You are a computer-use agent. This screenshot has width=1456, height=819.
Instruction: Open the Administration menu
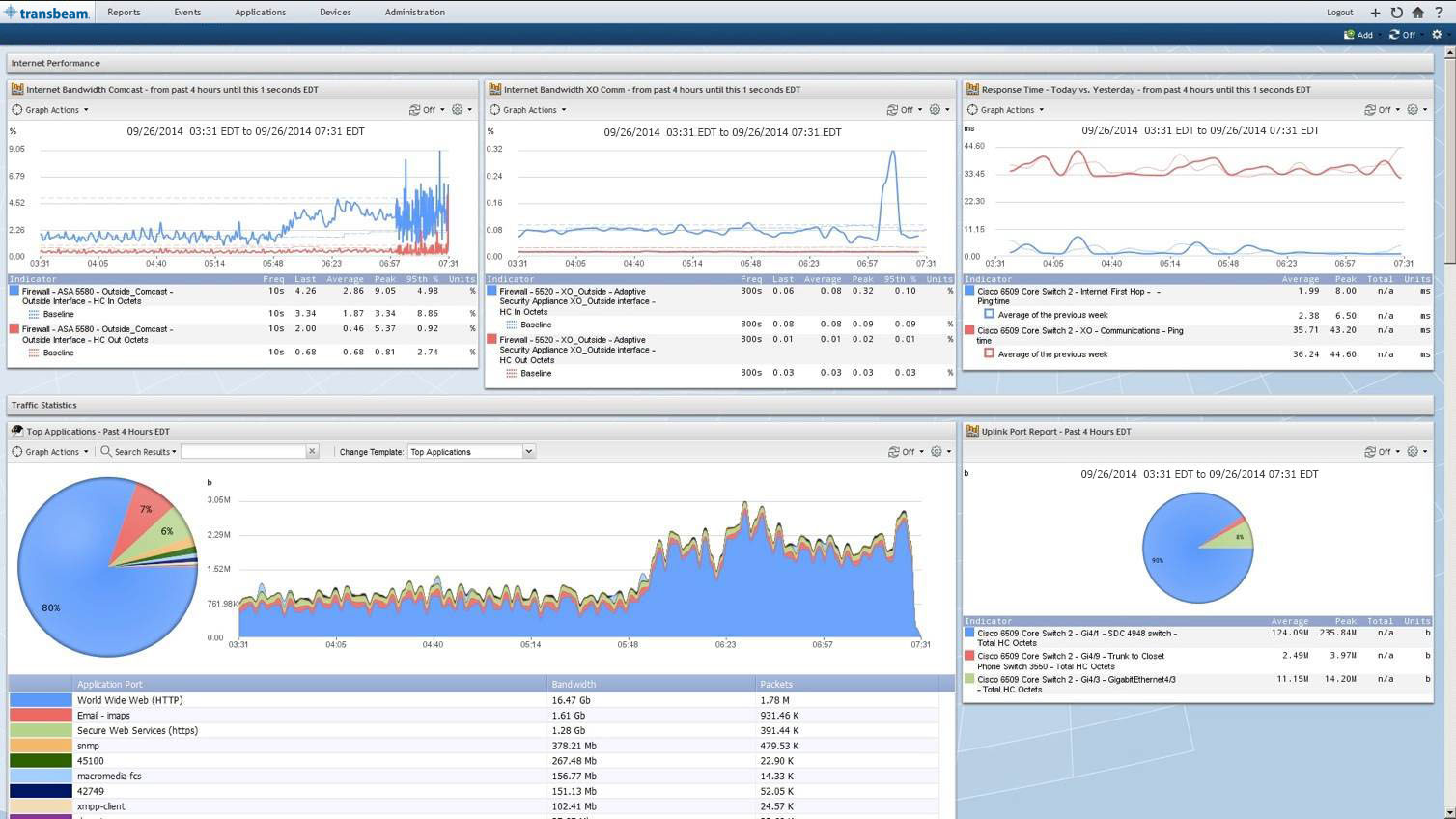coord(414,13)
